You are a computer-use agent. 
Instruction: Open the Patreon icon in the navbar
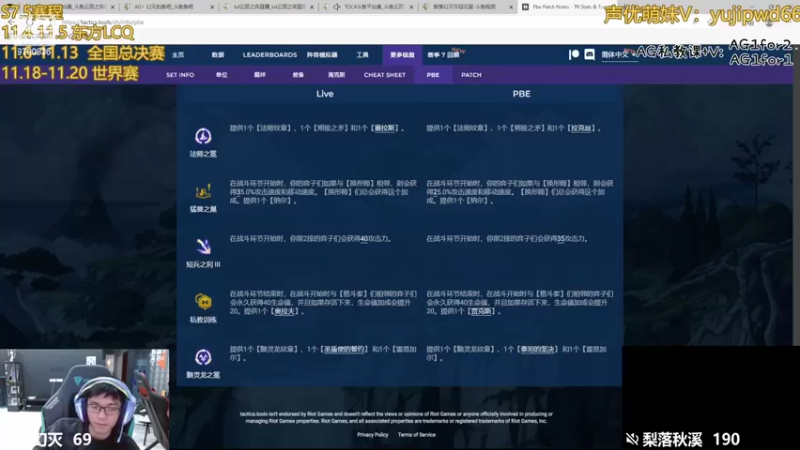(574, 54)
